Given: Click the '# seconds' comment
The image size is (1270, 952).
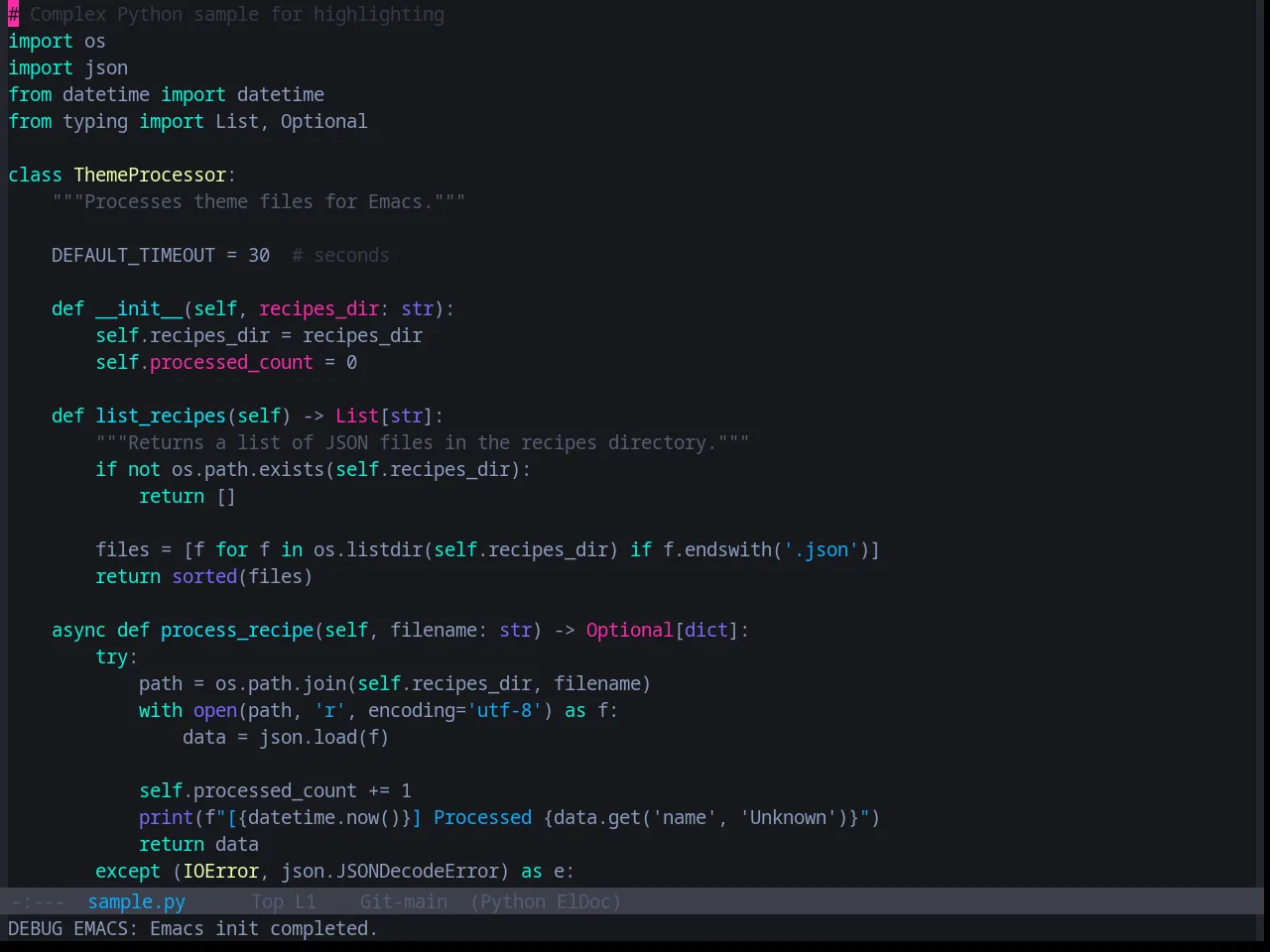Looking at the screenshot, I should pos(340,255).
